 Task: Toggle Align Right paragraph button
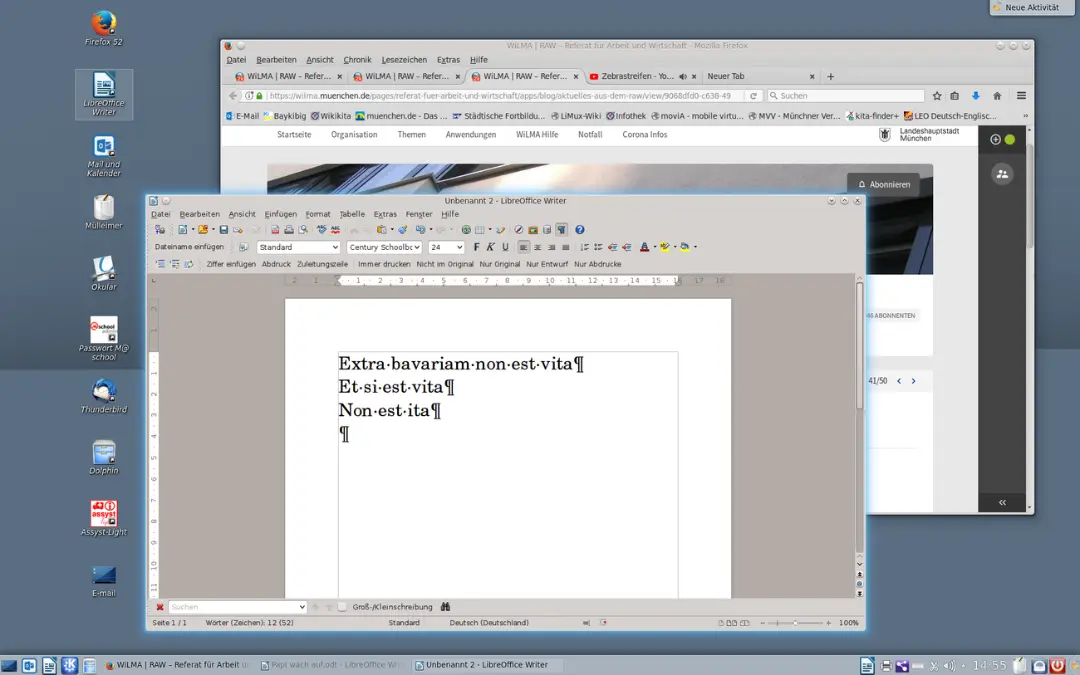click(552, 247)
